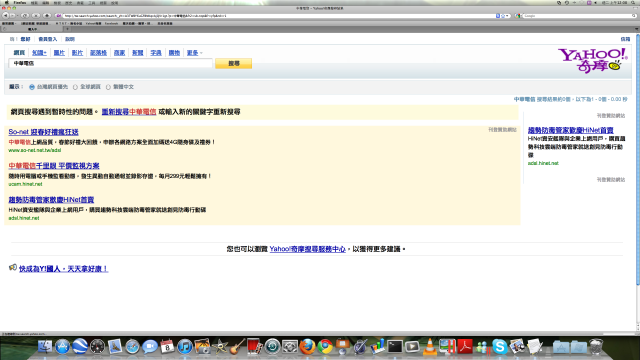
Task: Select the Traditional Chinese radio option
Action: coord(108,87)
